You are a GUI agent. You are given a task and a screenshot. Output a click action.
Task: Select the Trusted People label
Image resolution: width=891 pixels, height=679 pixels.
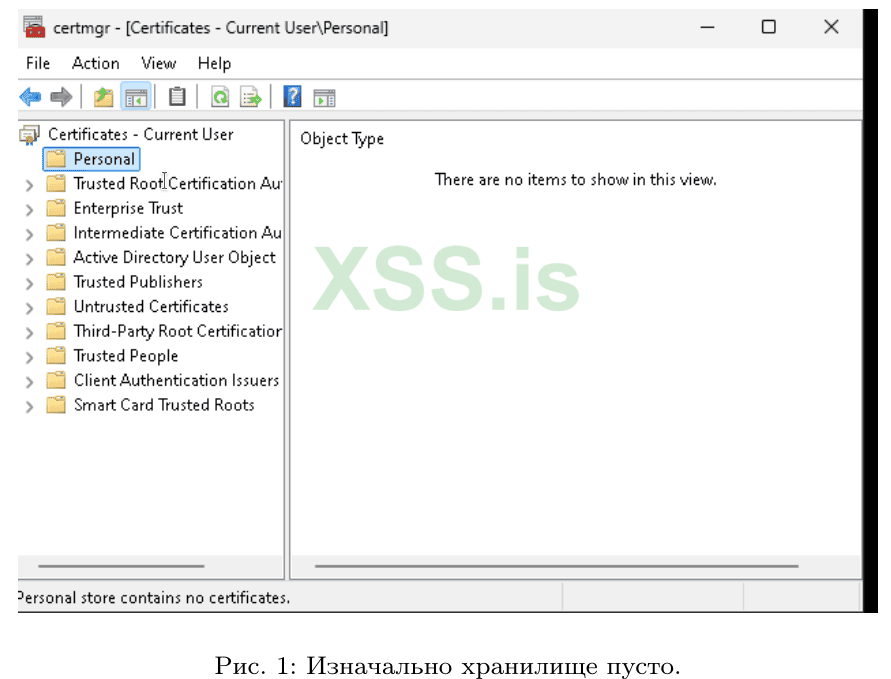tap(126, 355)
